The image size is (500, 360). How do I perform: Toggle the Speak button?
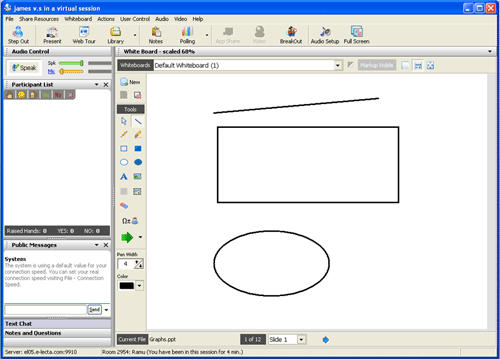click(24, 68)
